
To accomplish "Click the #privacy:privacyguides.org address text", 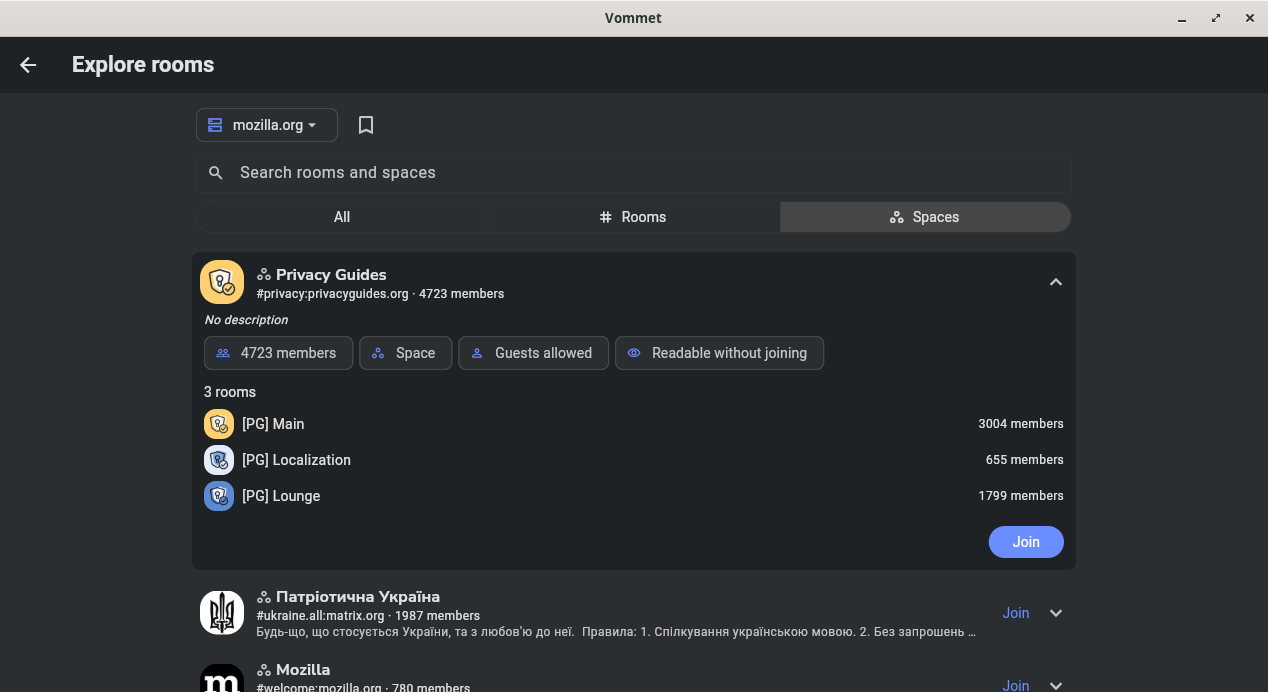I will pos(333,294).
